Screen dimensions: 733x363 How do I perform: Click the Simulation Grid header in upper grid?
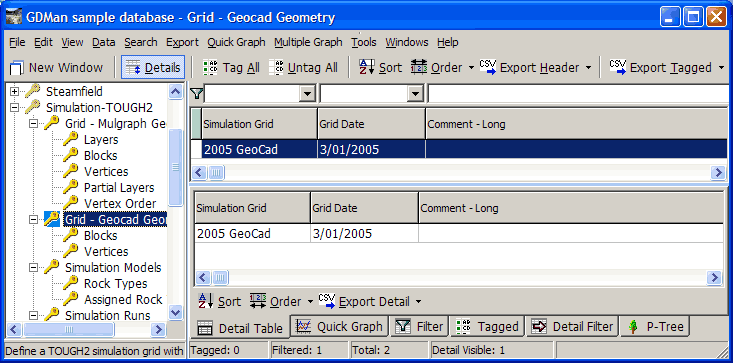tap(259, 124)
